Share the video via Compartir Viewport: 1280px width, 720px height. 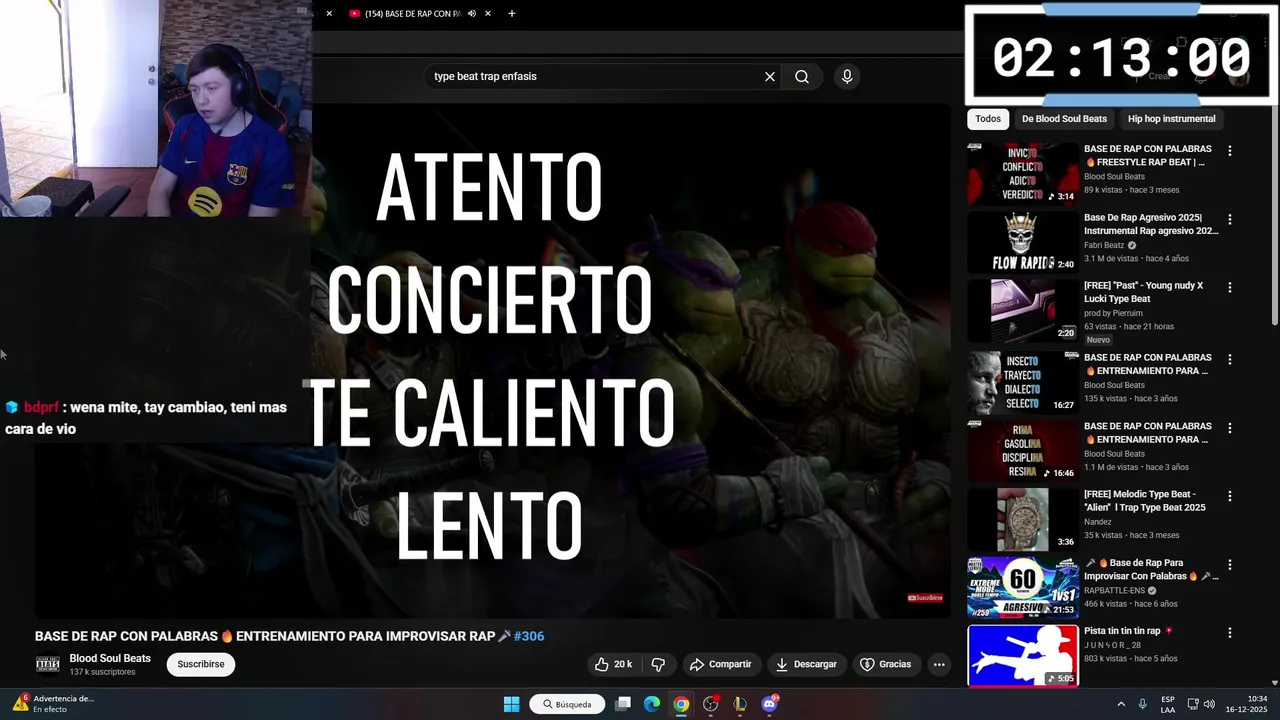click(x=721, y=664)
